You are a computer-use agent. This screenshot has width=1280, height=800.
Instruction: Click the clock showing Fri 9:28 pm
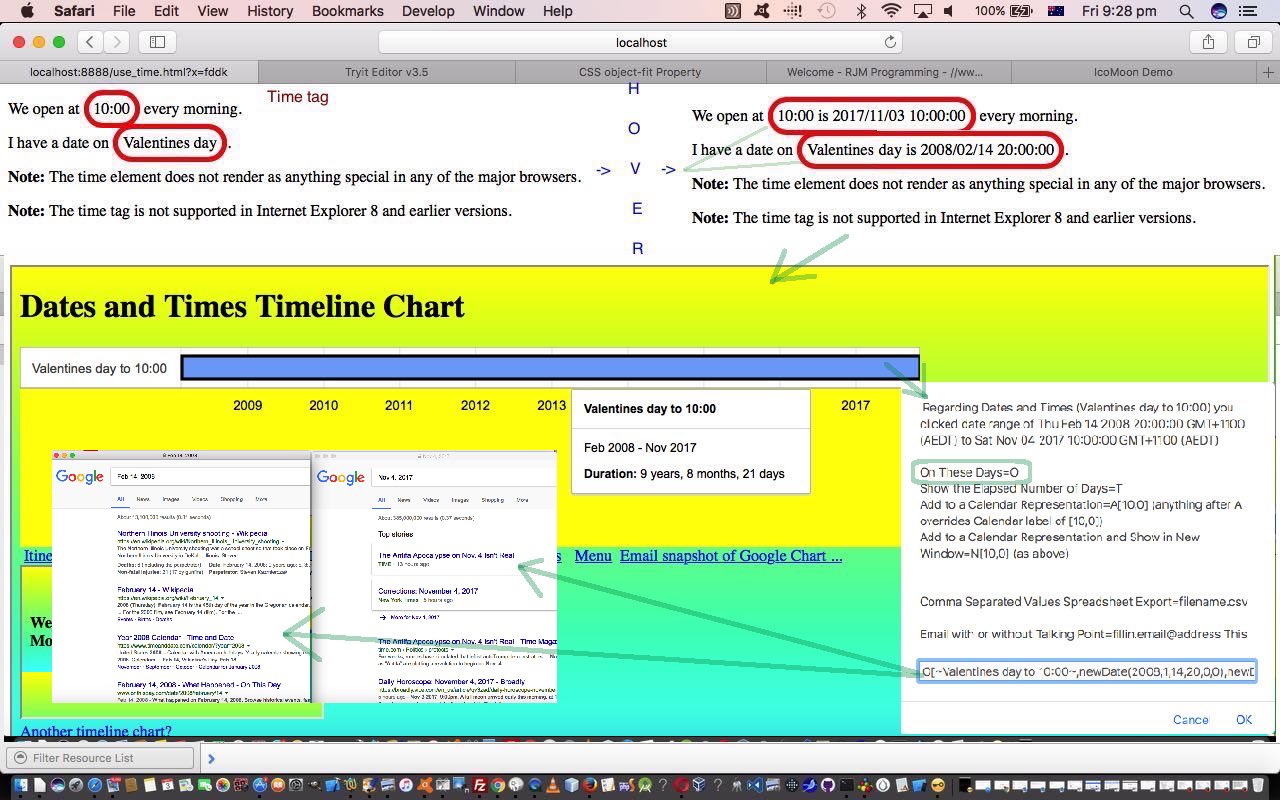click(1119, 11)
